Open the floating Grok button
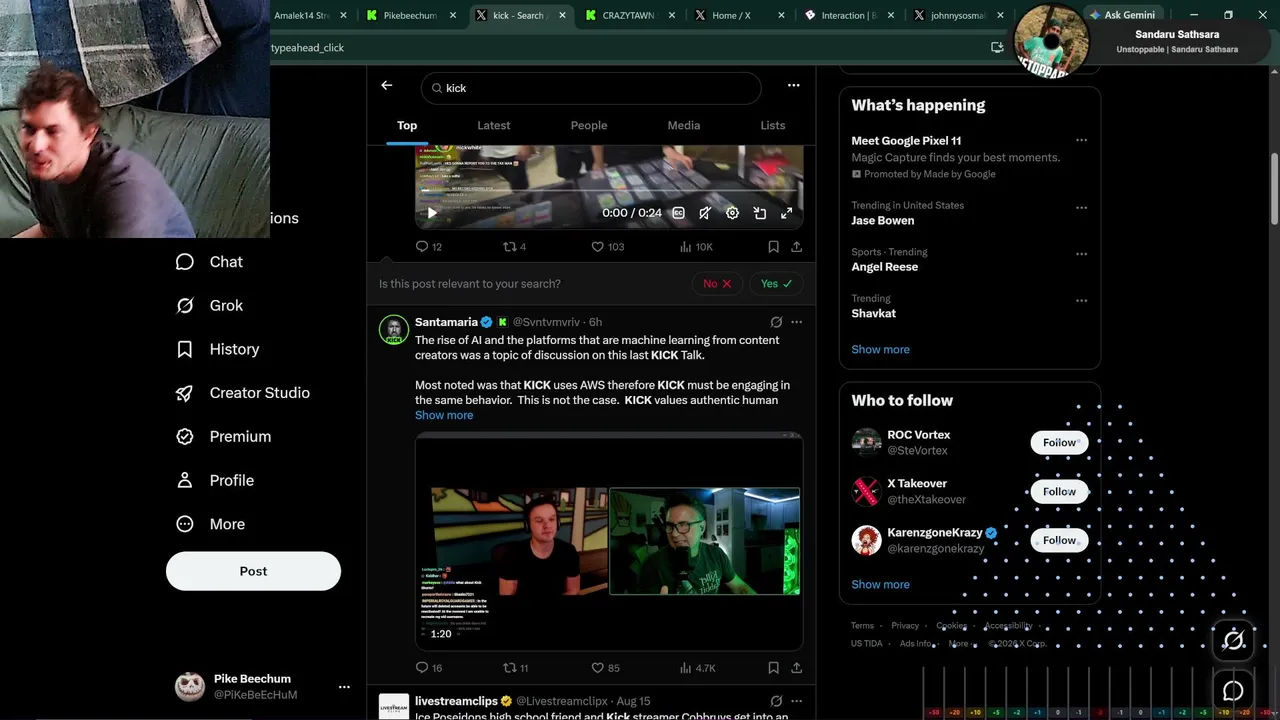The height and width of the screenshot is (720, 1280). click(1233, 640)
